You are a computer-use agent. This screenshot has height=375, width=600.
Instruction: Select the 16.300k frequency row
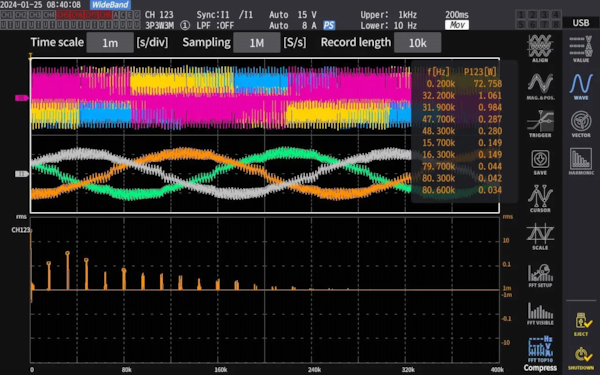pos(462,155)
